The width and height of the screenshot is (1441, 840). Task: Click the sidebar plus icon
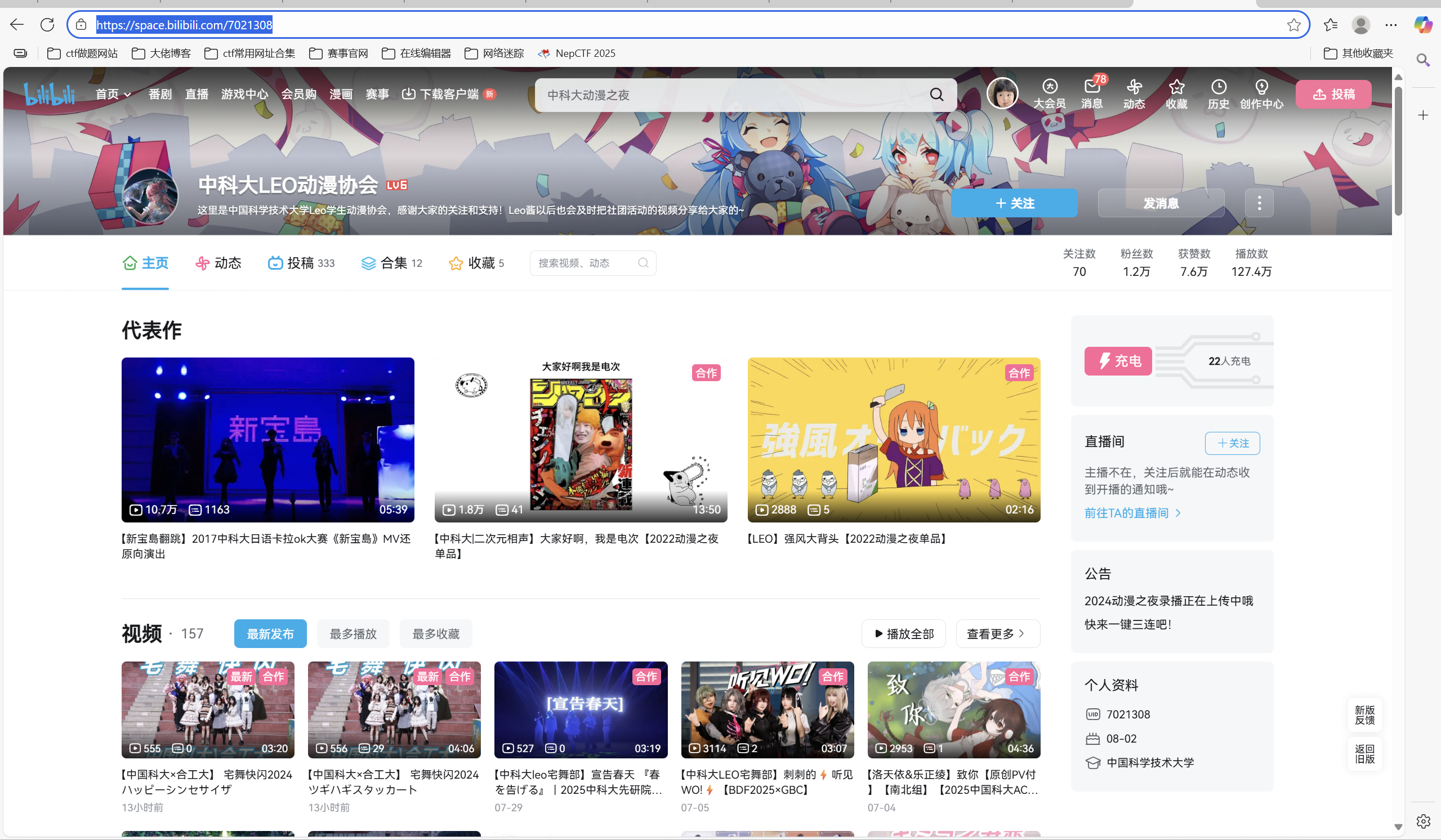tap(1423, 115)
